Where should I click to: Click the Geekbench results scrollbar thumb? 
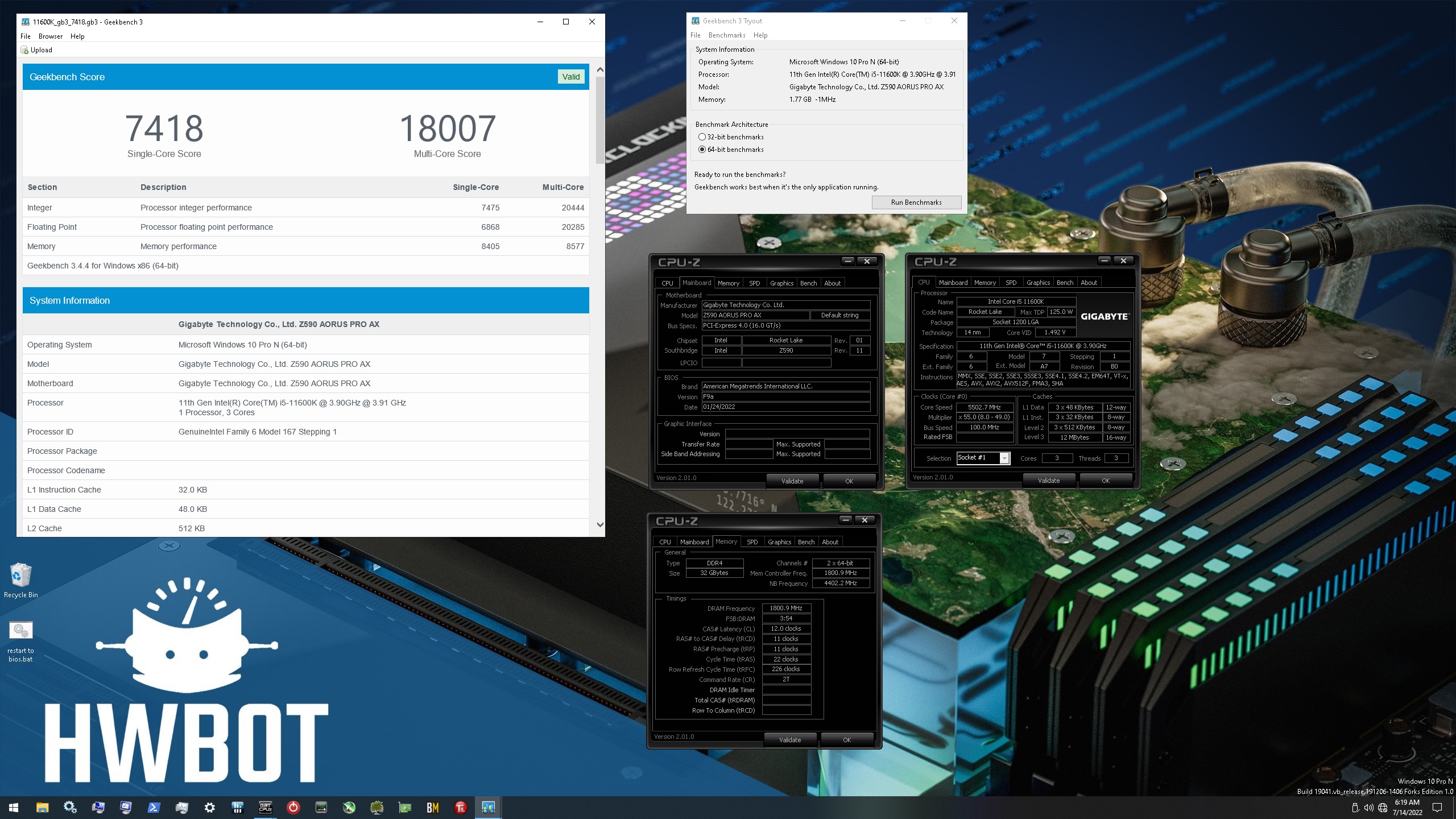(599, 120)
